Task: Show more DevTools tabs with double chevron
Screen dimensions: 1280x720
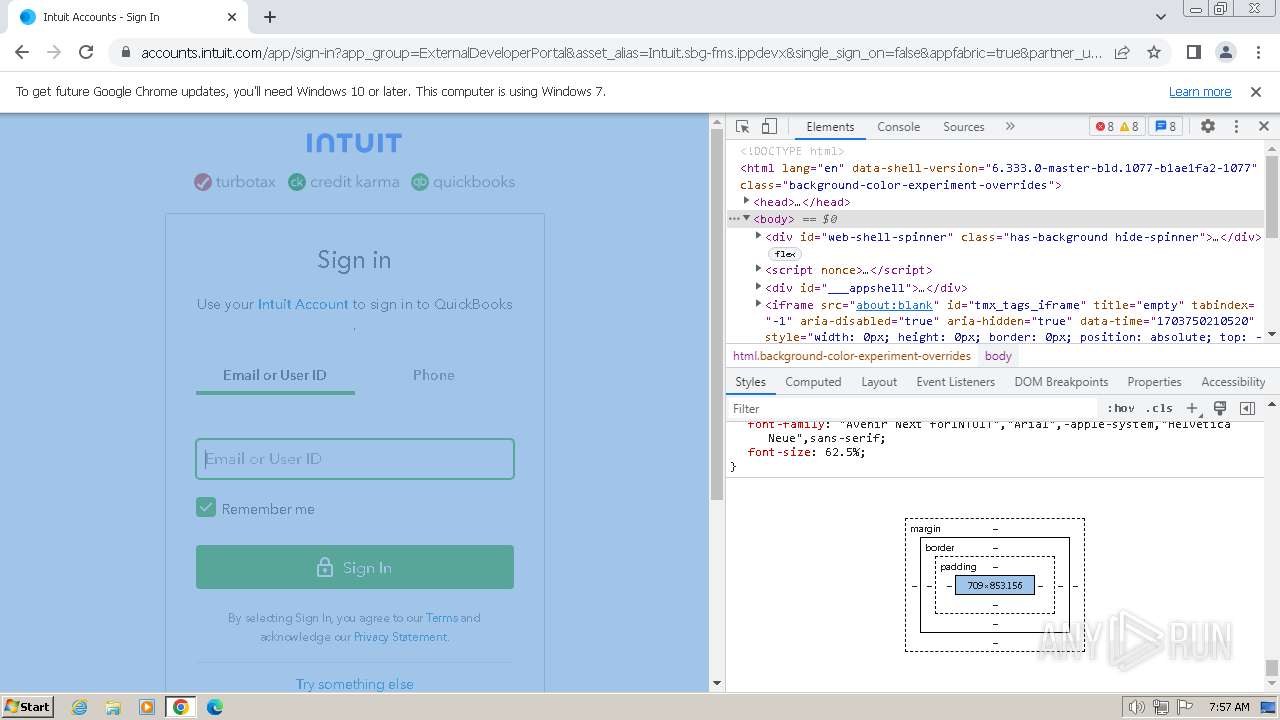Action: click(x=1010, y=127)
